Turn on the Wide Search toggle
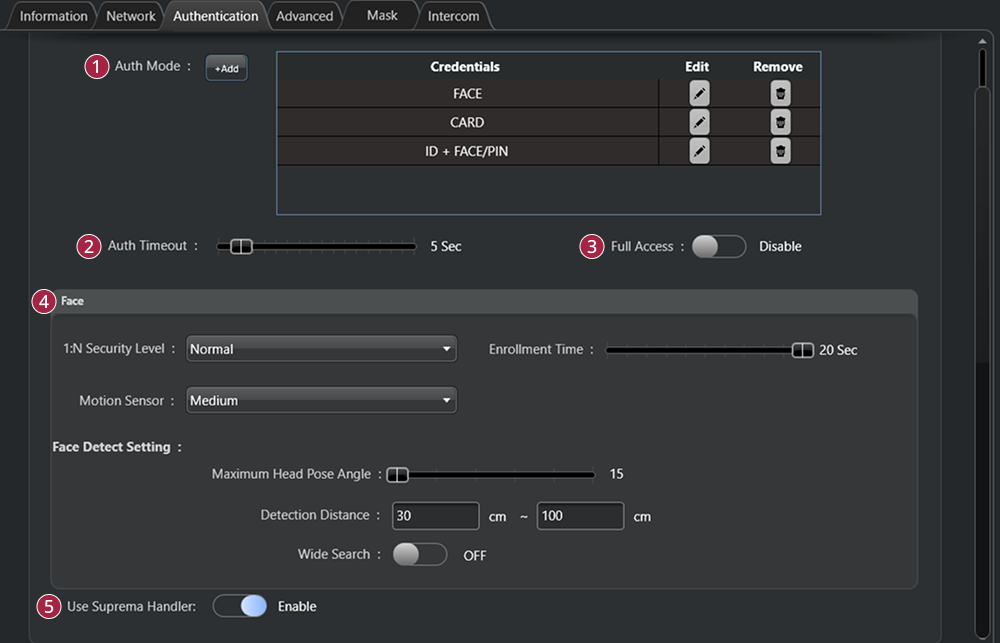Image resolution: width=1000 pixels, height=643 pixels. tap(419, 555)
